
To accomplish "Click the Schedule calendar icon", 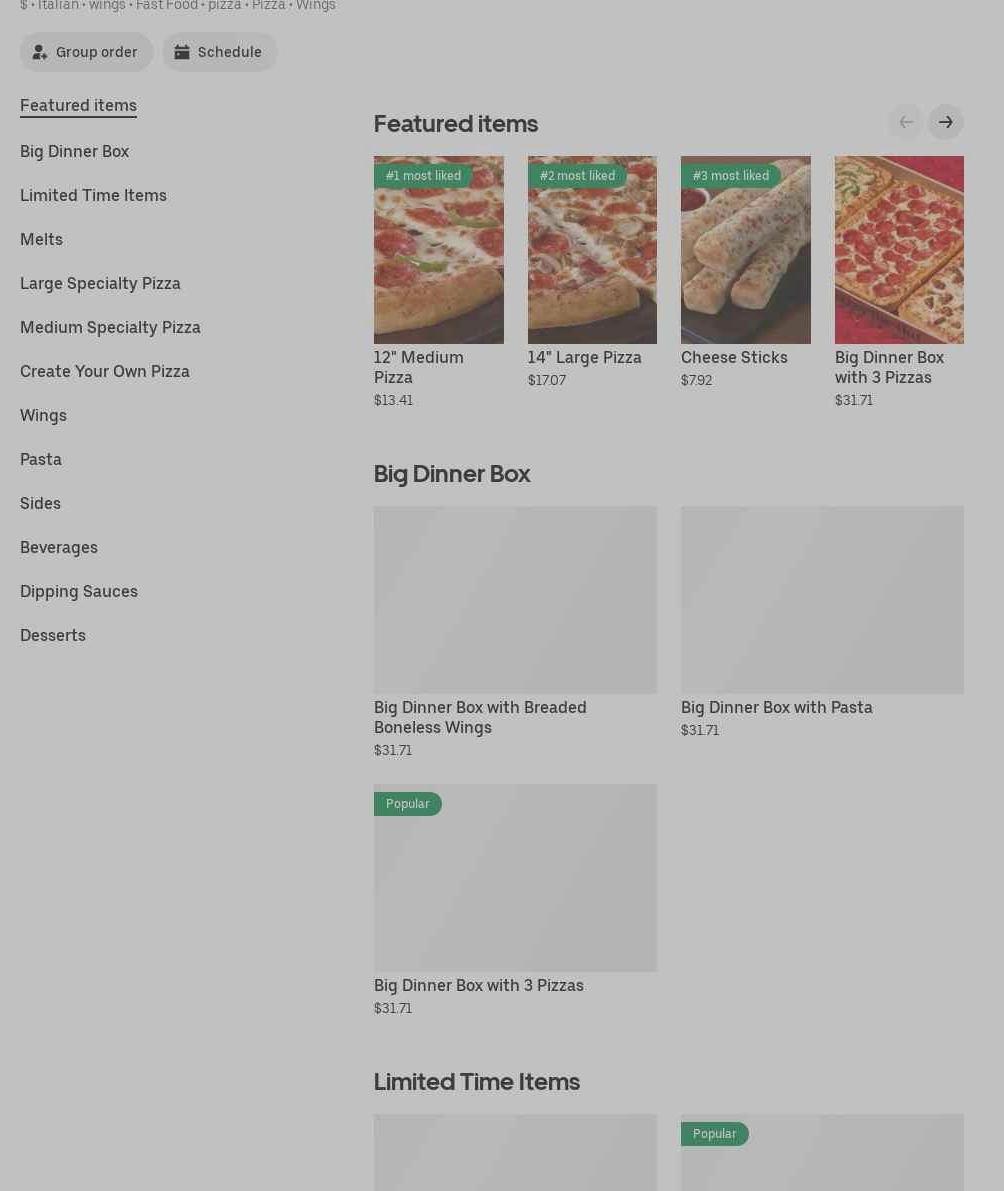I will 182,52.
